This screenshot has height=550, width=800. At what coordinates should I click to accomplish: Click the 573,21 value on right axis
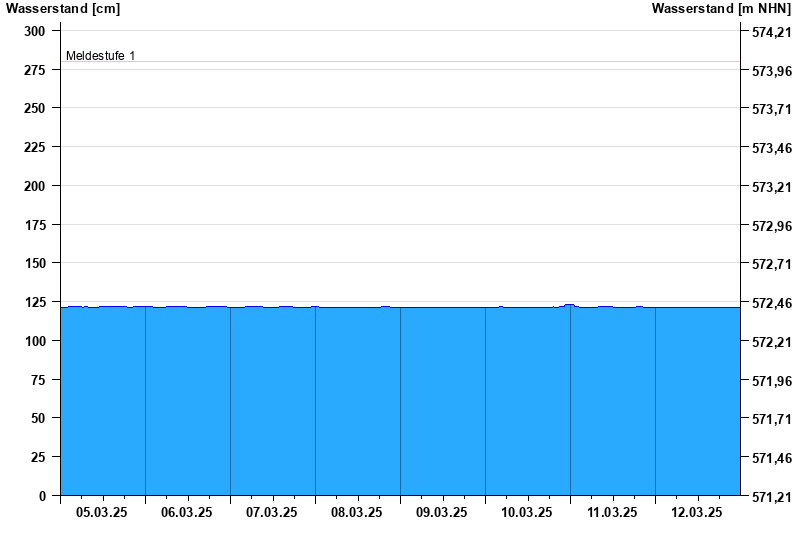point(772,187)
